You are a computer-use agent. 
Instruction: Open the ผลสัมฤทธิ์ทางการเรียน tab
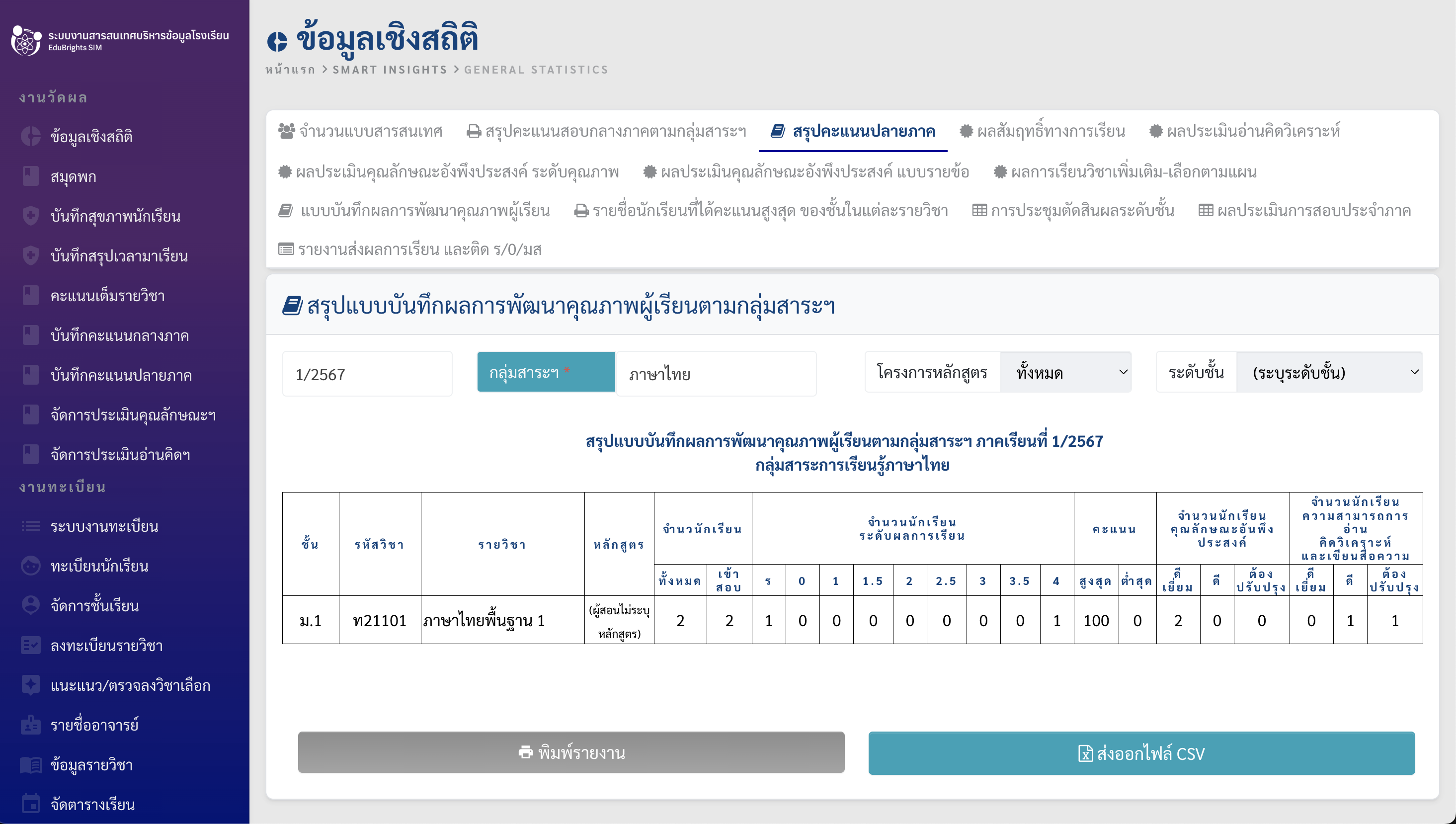pos(1043,131)
